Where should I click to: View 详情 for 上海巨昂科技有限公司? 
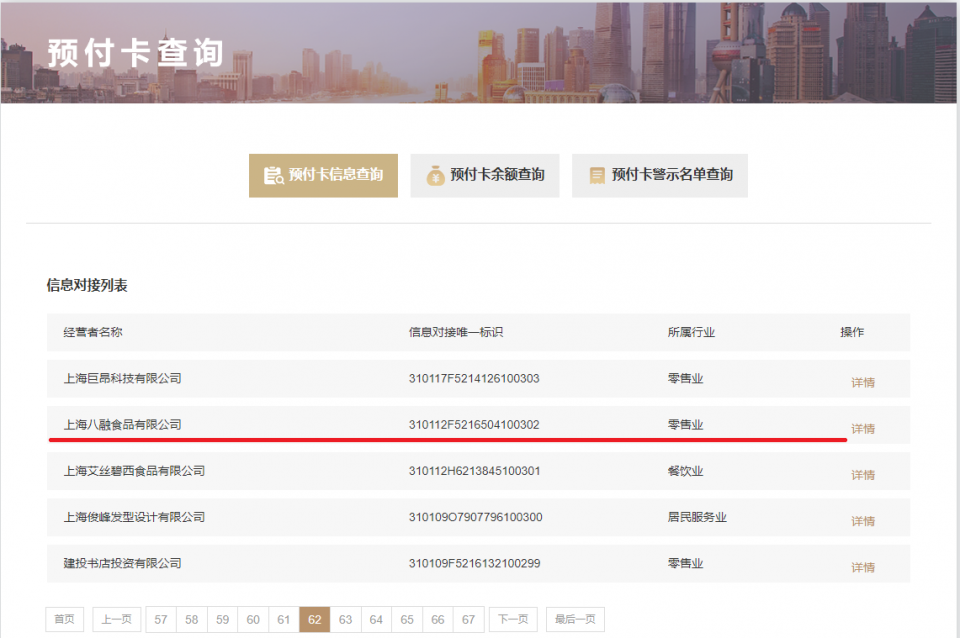click(x=862, y=382)
